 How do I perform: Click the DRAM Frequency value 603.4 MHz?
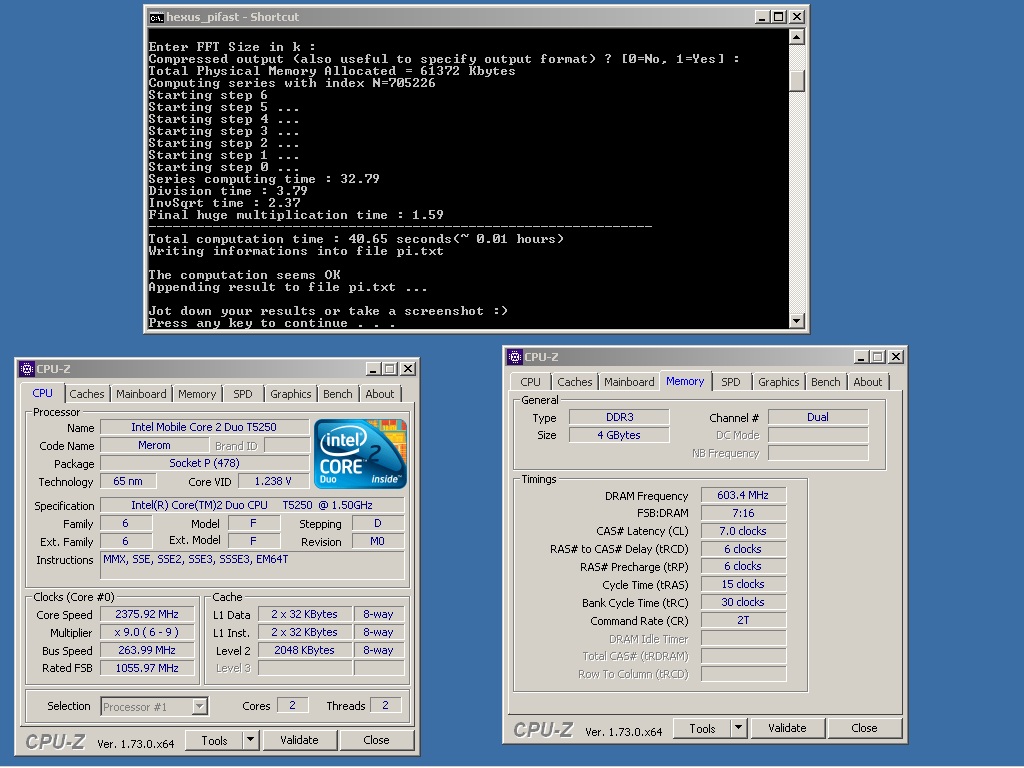(743, 496)
